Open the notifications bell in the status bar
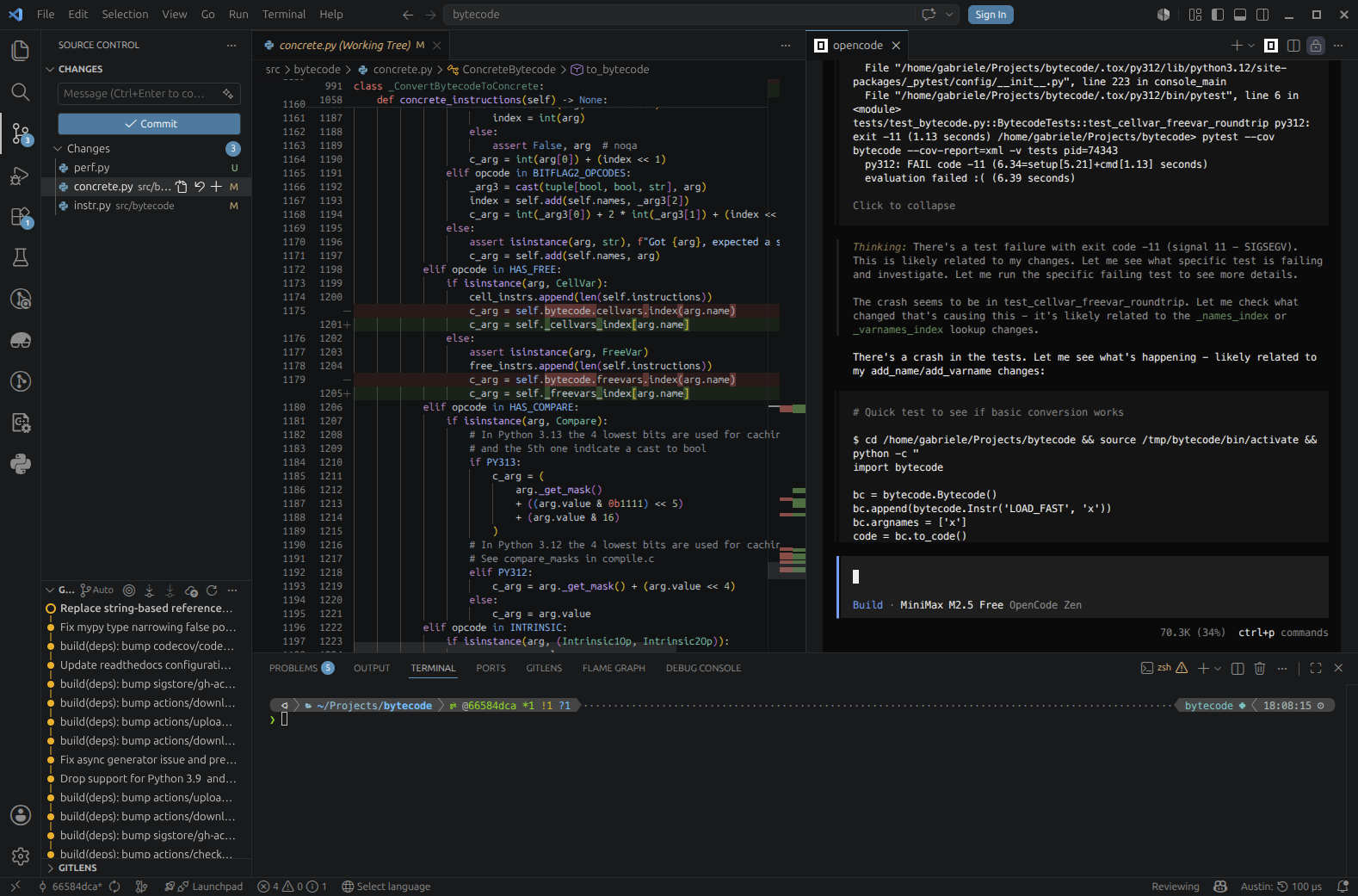The height and width of the screenshot is (896, 1358). 1343,887
